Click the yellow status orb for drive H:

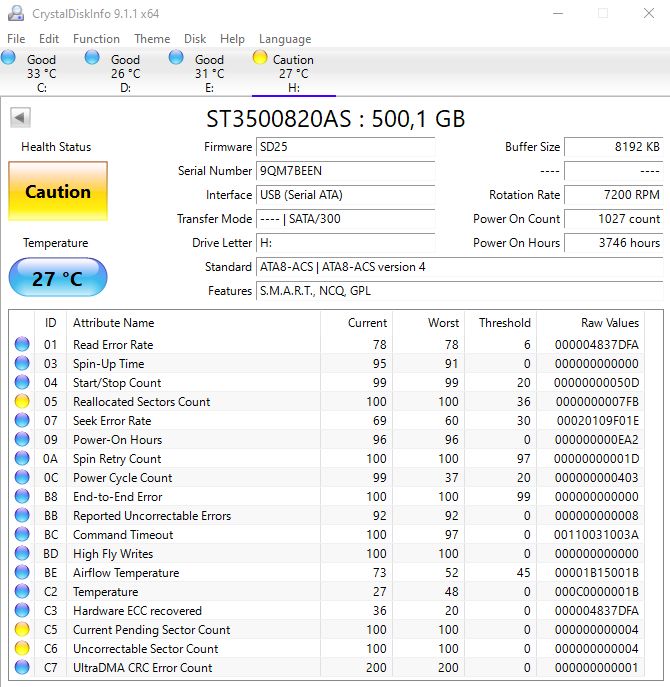click(x=260, y=57)
